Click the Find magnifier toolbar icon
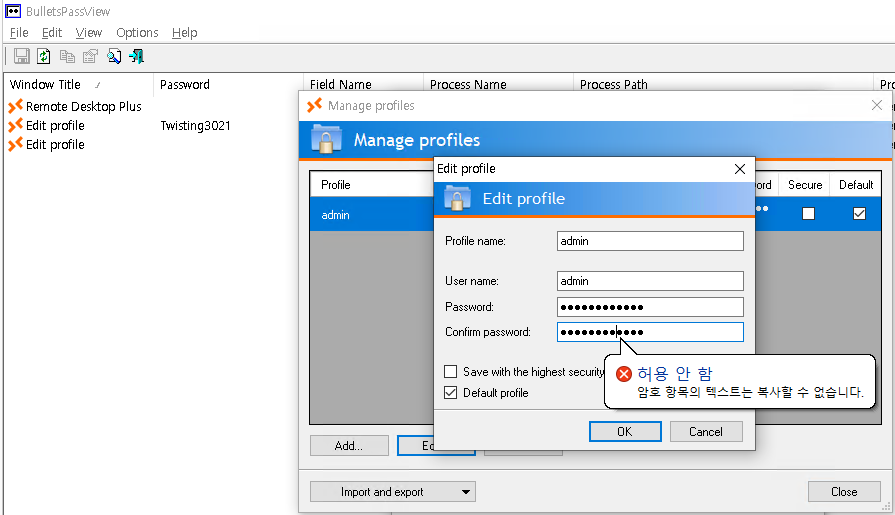Viewport: 895px width, 515px height. pyautogui.click(x=114, y=56)
